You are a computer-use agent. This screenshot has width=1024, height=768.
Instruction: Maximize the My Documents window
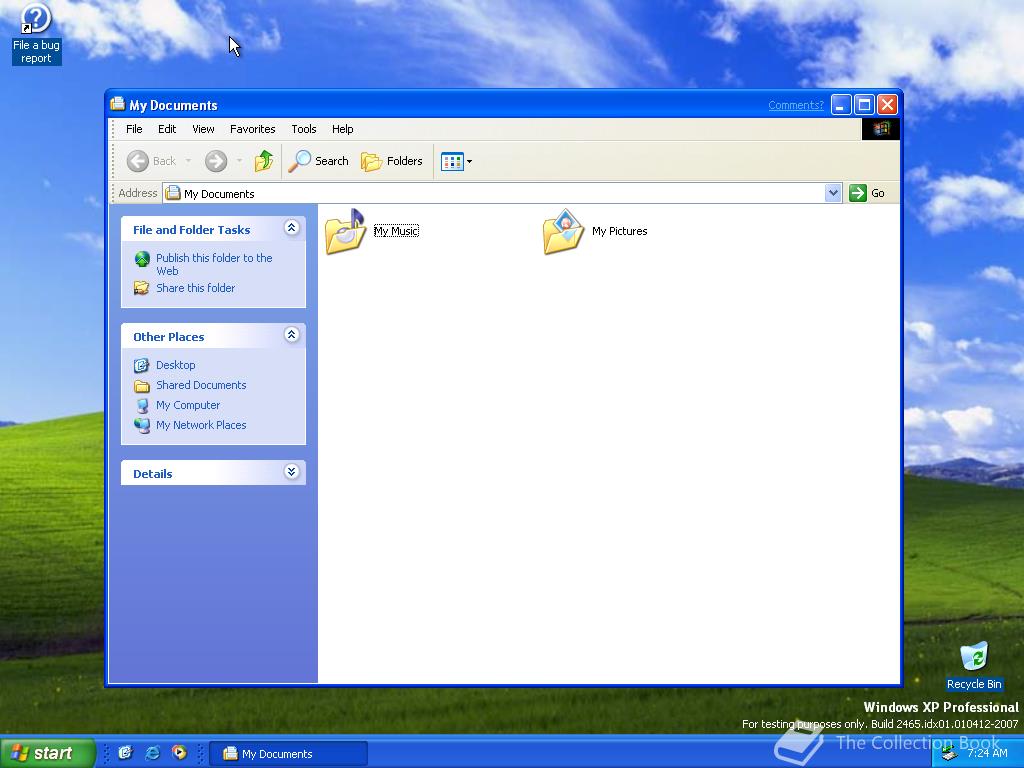[x=864, y=104]
